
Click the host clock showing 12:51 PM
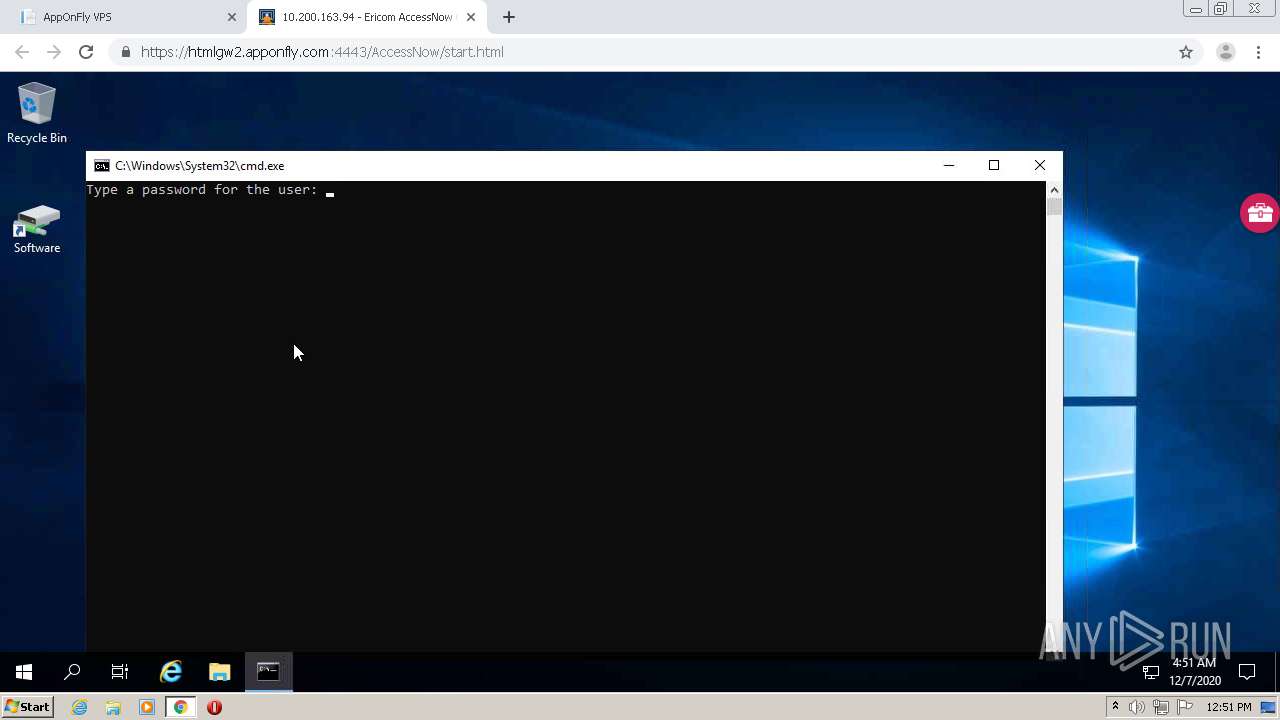pyautogui.click(x=1229, y=707)
